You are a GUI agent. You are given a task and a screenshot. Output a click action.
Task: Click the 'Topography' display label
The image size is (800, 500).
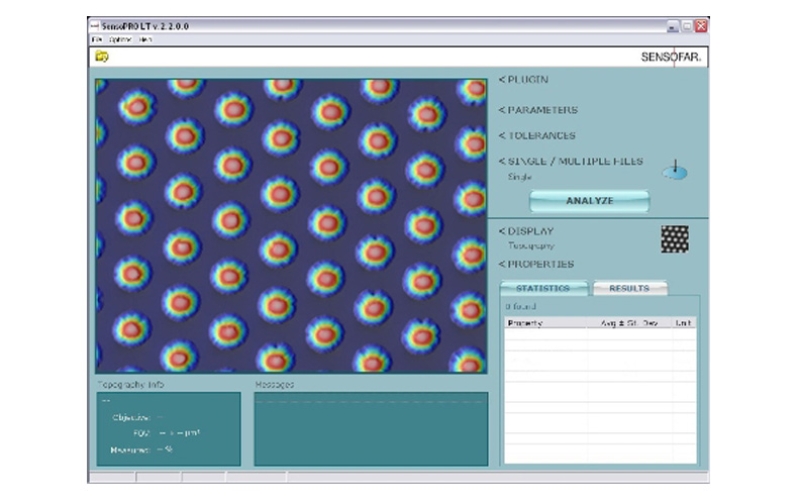pyautogui.click(x=531, y=246)
